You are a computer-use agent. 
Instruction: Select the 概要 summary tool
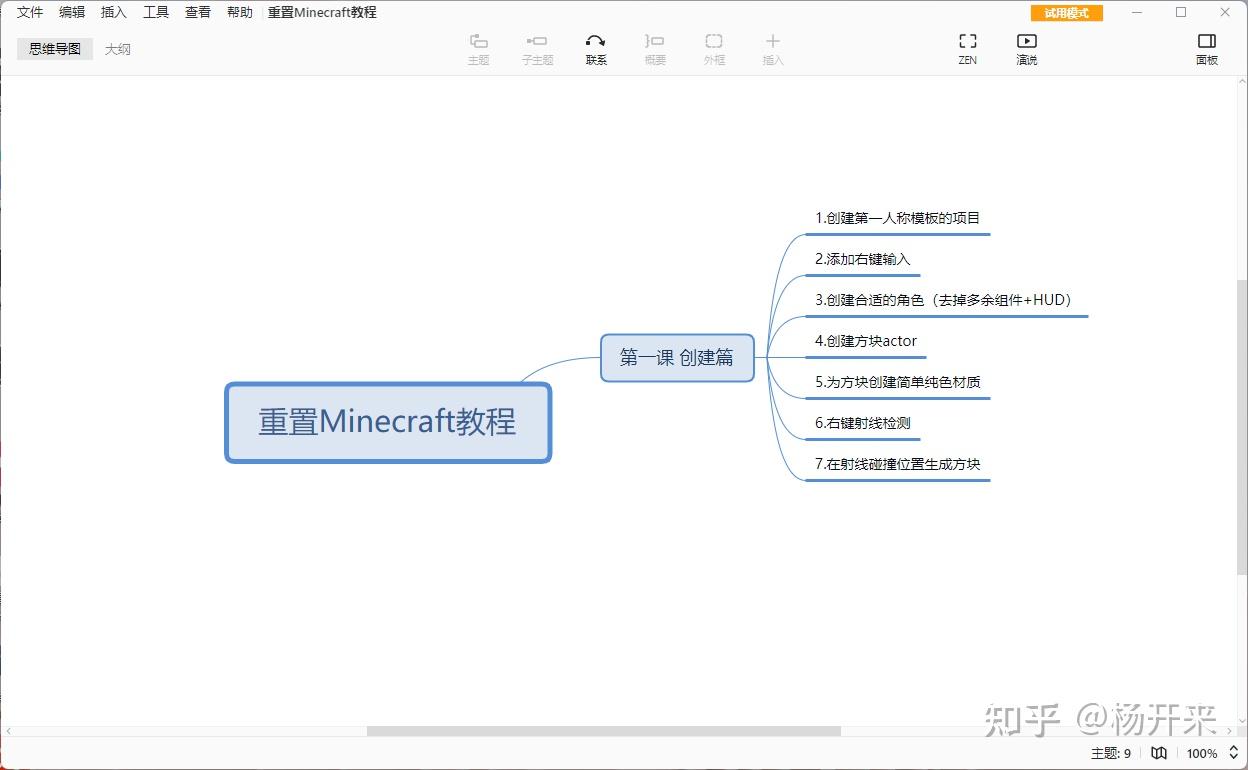click(654, 47)
